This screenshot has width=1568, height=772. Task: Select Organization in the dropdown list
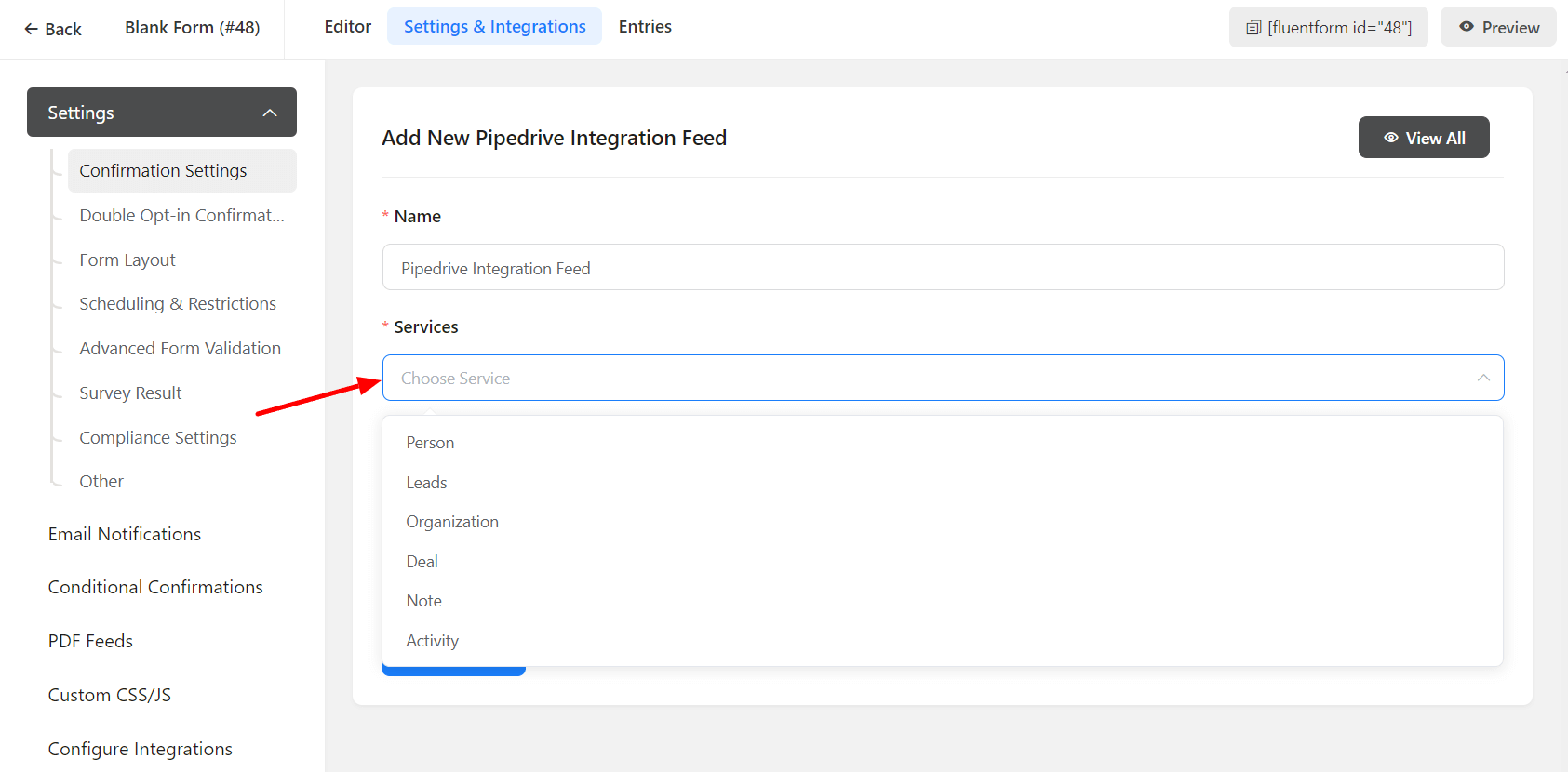click(x=452, y=522)
